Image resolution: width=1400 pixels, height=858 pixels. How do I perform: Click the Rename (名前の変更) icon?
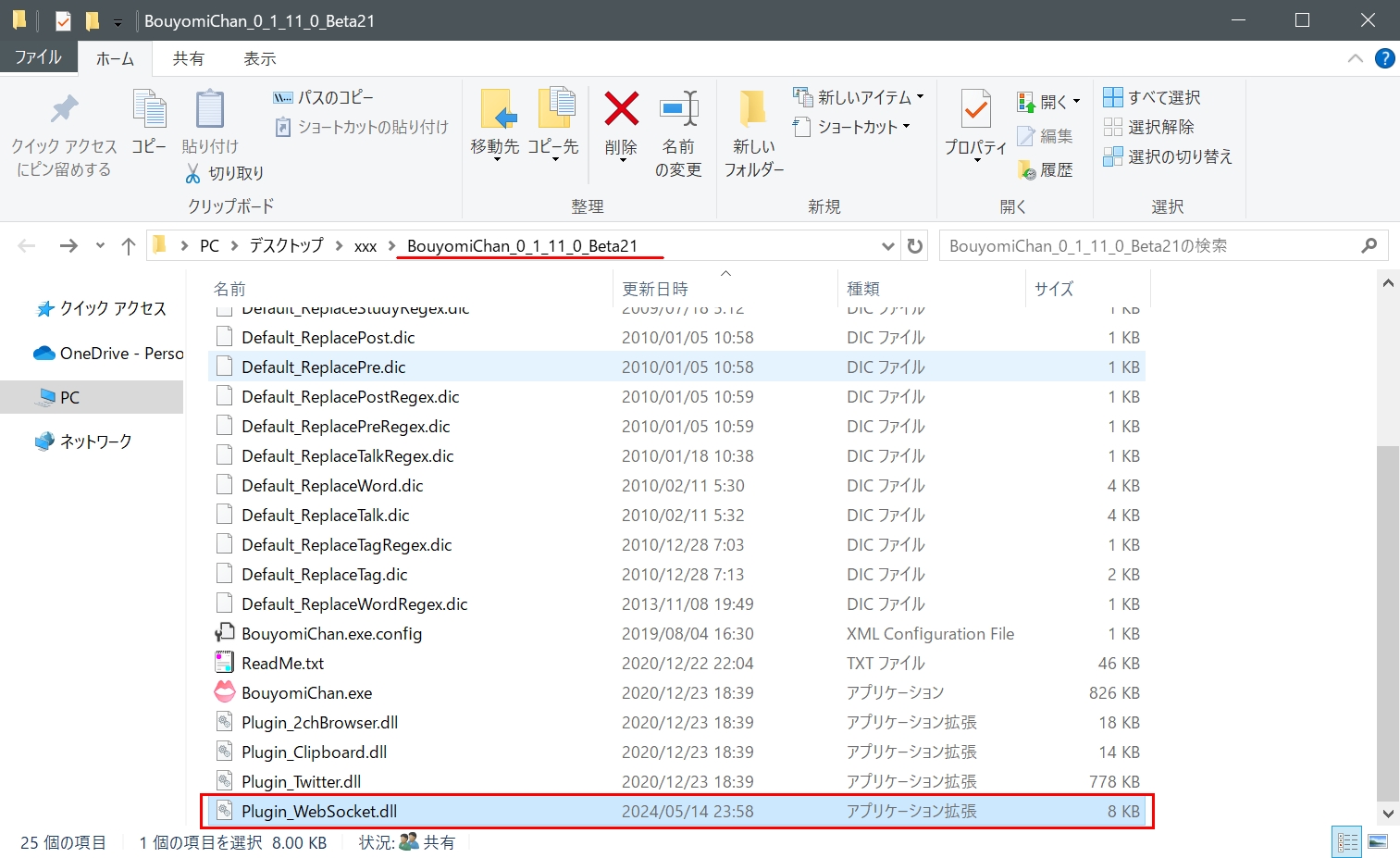coord(679,108)
